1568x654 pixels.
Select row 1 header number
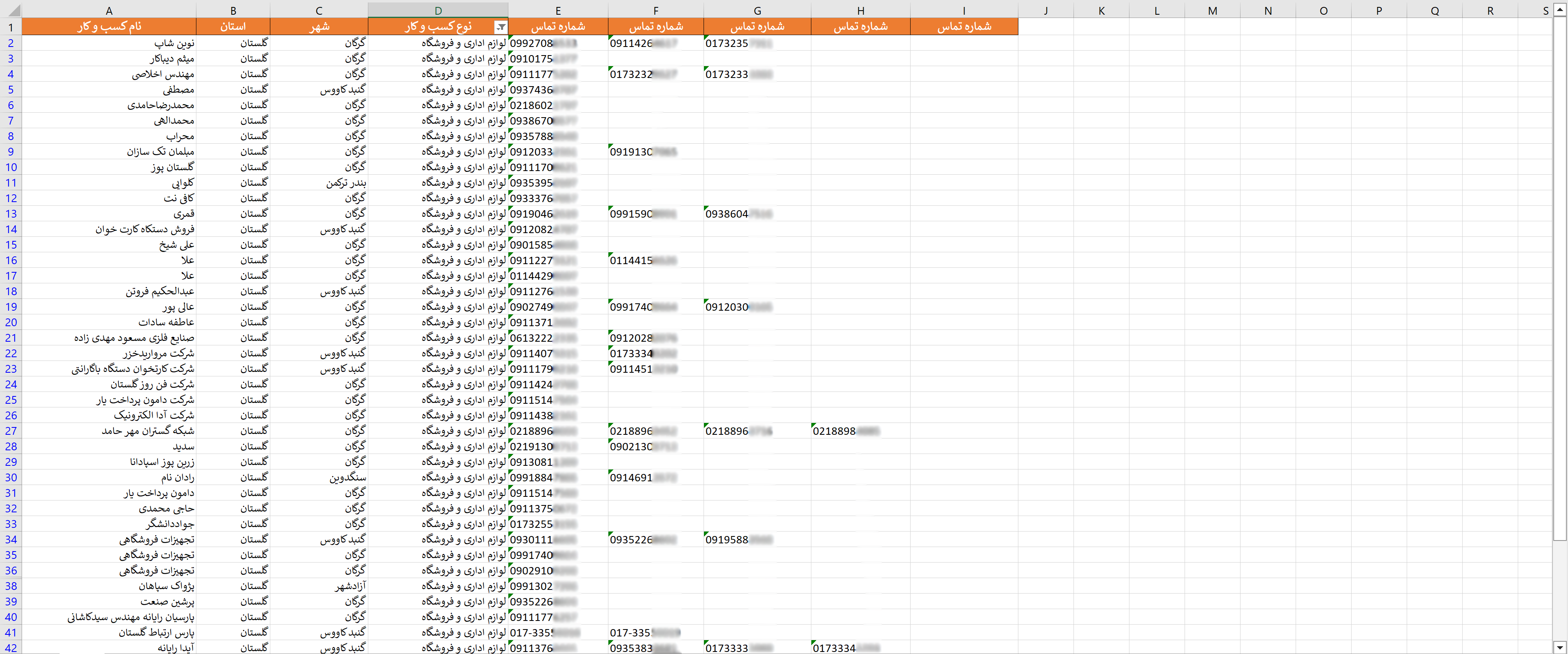11,27
